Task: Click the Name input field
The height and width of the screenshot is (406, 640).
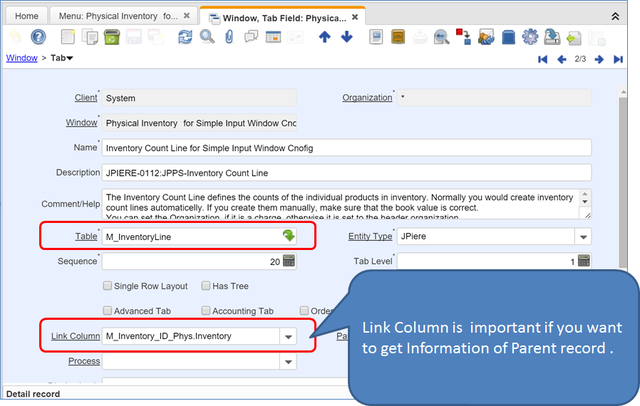Action: [346, 148]
